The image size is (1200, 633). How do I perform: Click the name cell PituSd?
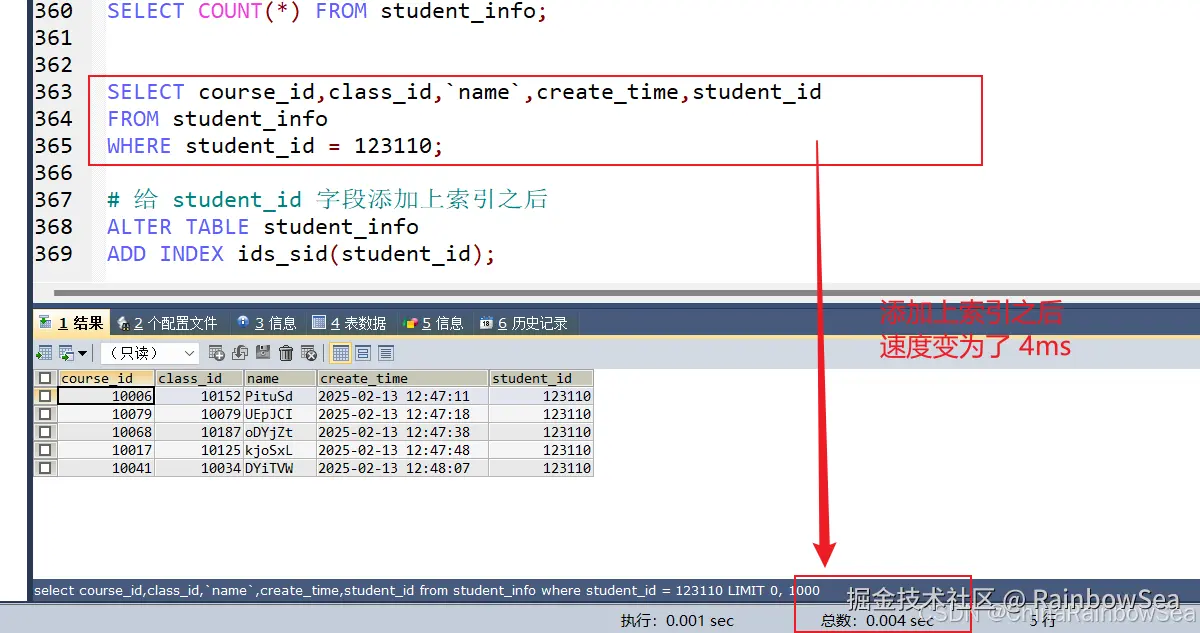pos(280,396)
